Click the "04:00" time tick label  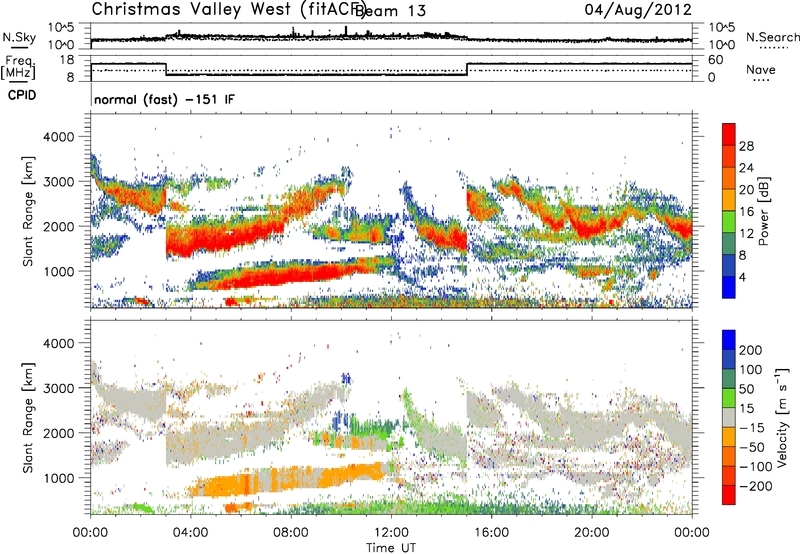190,533
